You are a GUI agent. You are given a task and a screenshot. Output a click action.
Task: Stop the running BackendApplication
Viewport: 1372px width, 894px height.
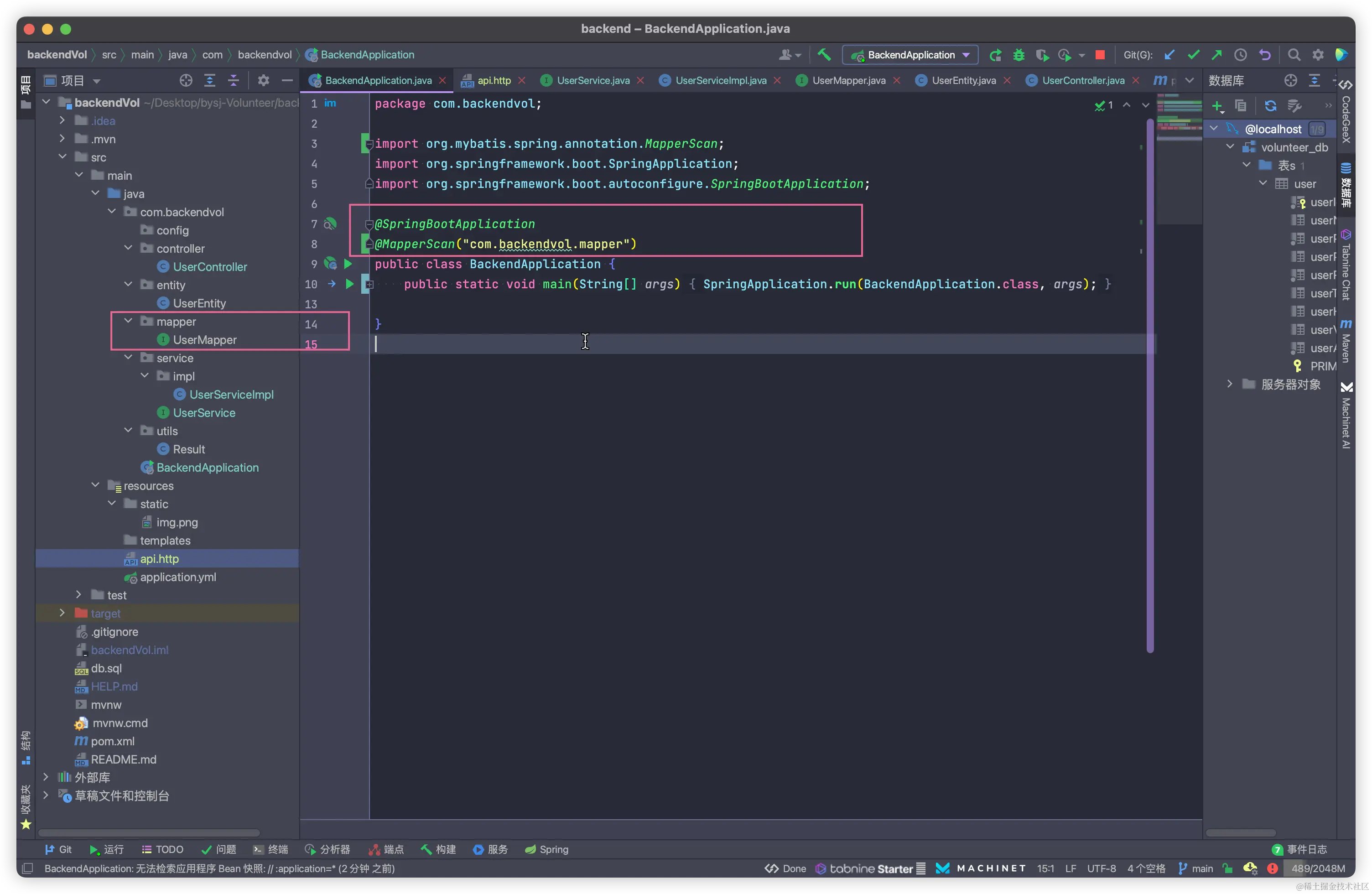(1100, 55)
